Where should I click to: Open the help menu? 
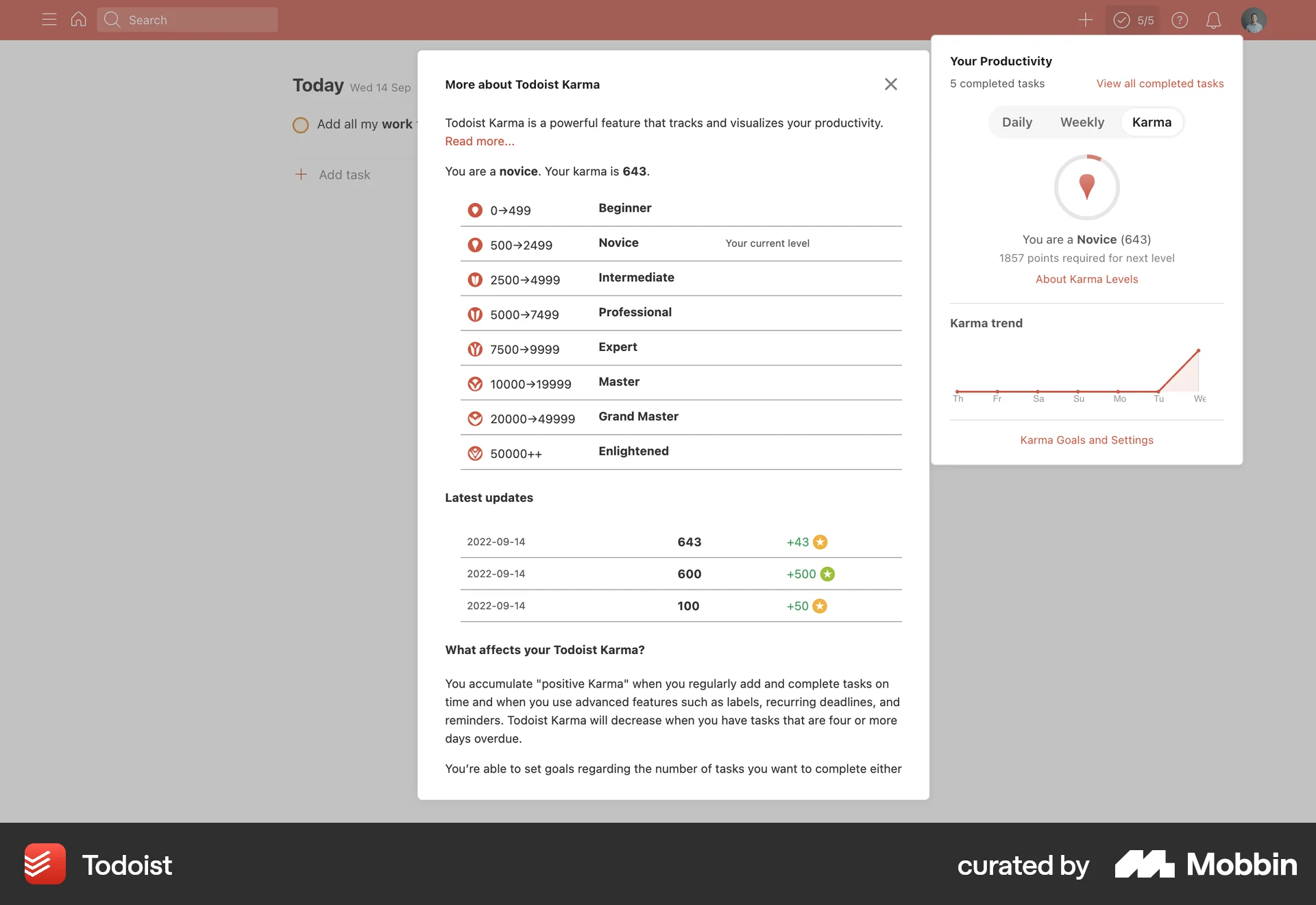click(1180, 20)
